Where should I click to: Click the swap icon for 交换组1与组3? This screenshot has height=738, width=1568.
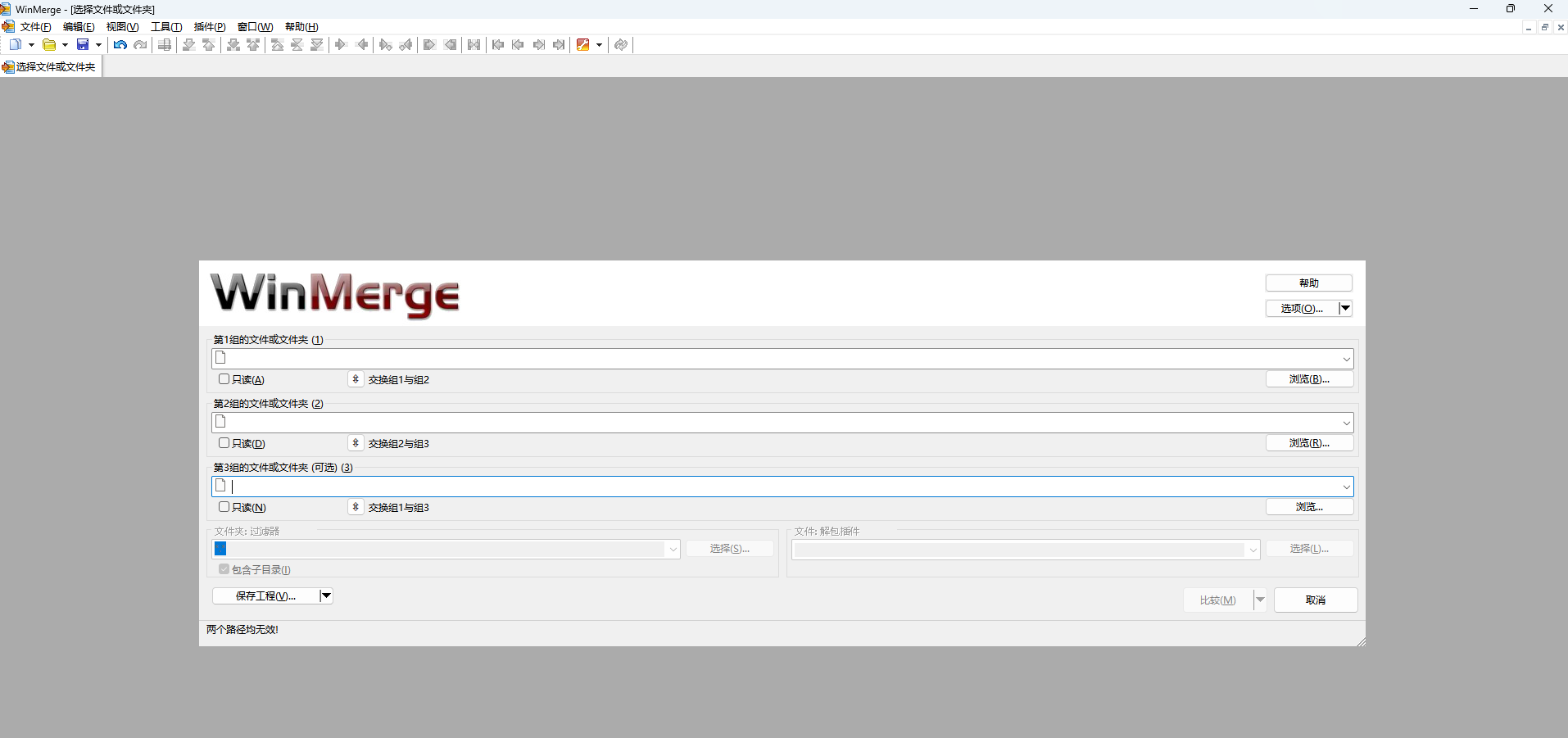[356, 507]
